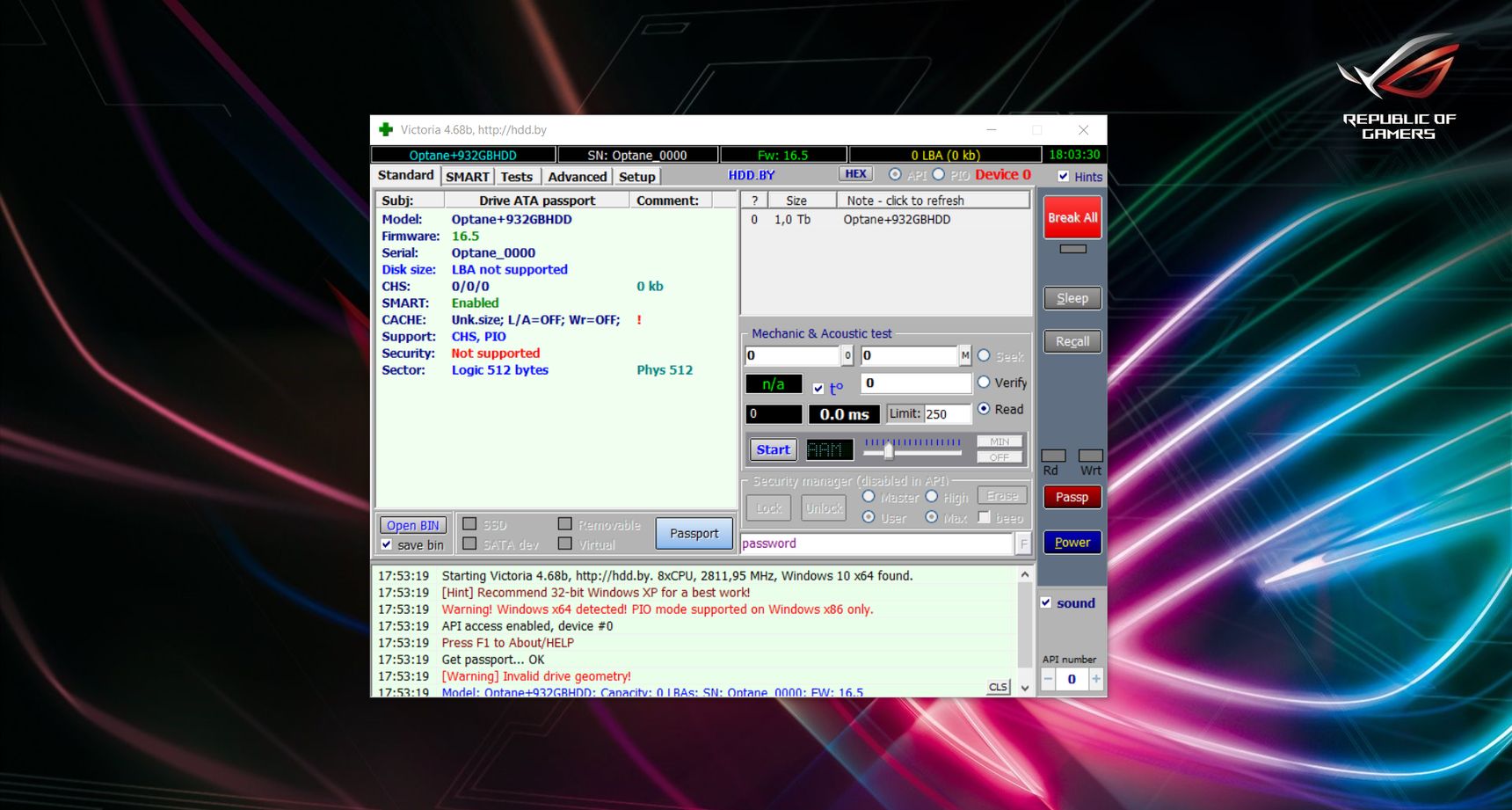Select the Master radio button
The width and height of the screenshot is (1512, 810).
point(869,496)
